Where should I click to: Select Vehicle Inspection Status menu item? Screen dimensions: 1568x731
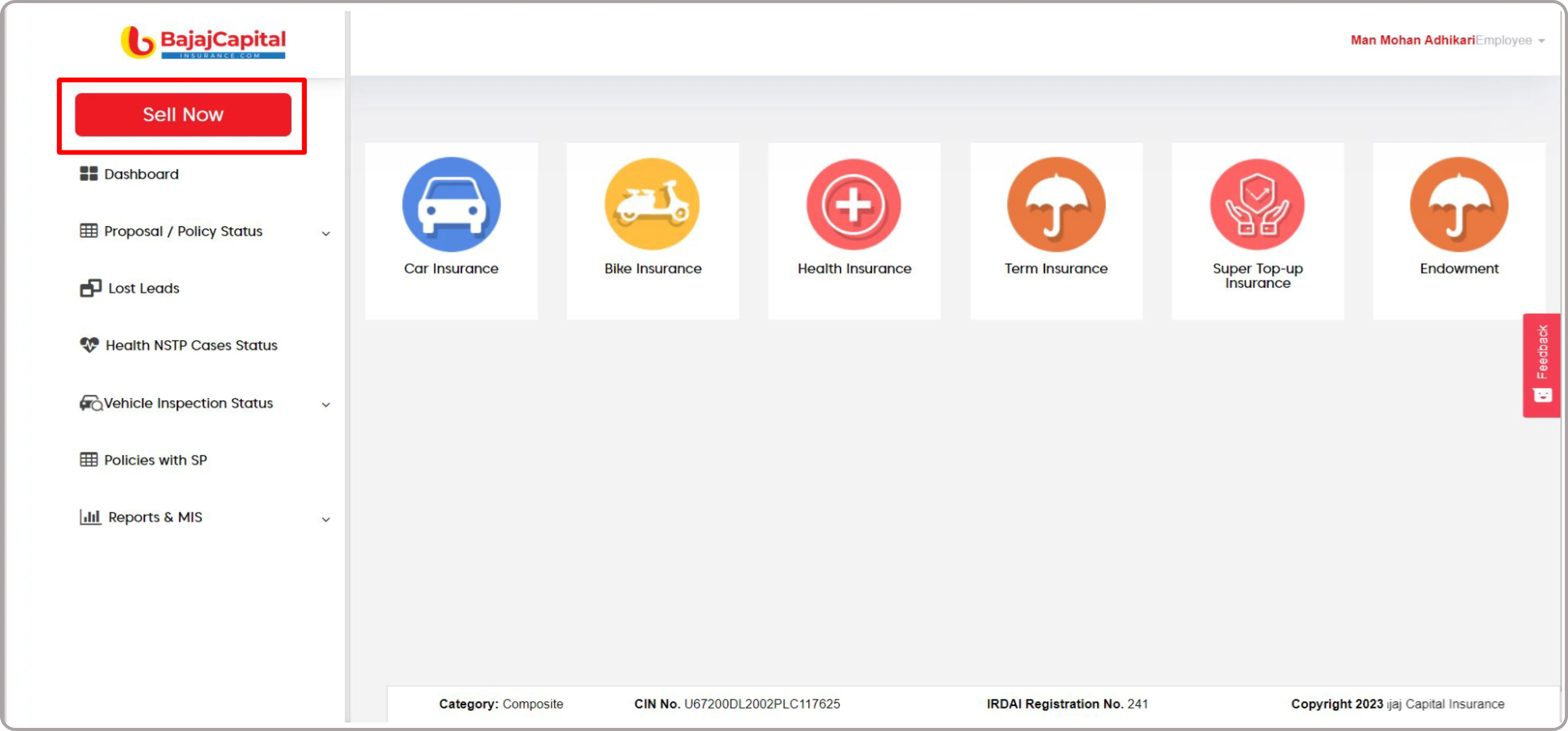(188, 403)
